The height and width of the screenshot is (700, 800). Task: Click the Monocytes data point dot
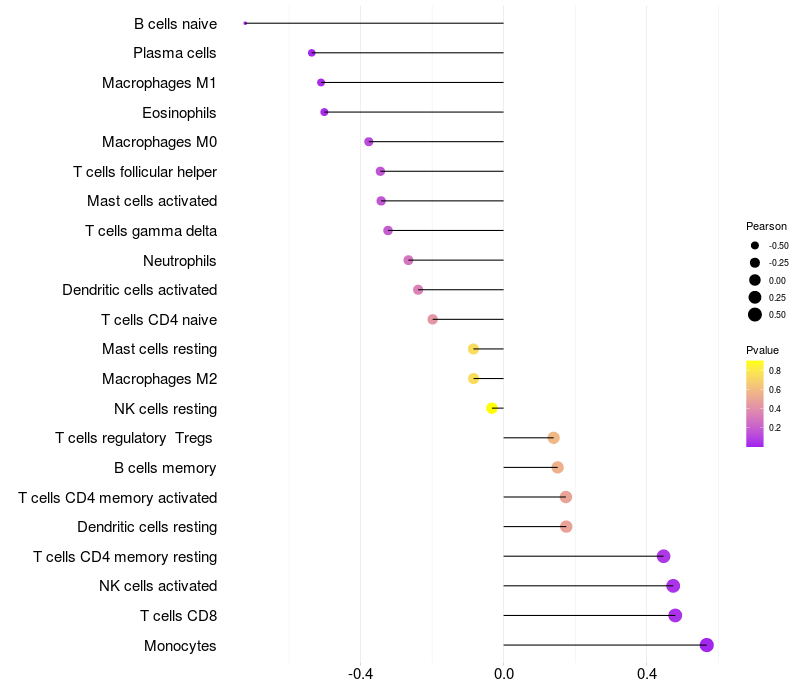(x=707, y=645)
